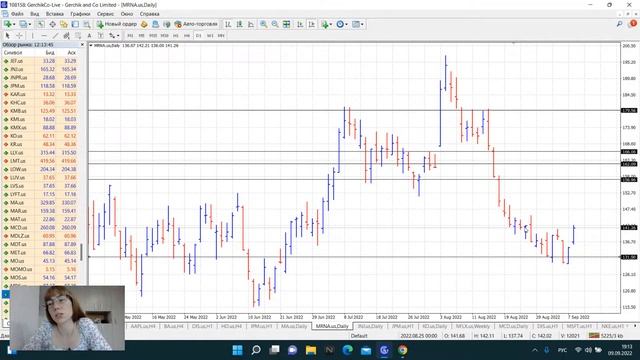Toggle chart shift from right edge
Image resolution: width=640 pixels, height=360 pixels.
pyautogui.click(x=312, y=24)
